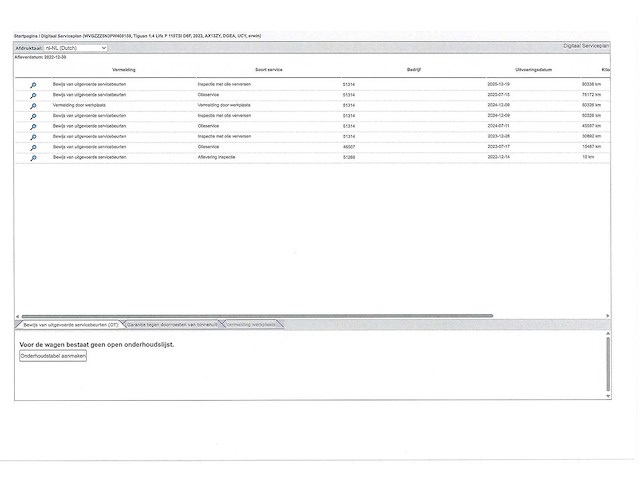Click the Afleverdatum 2022-12-30 text

[40, 58]
